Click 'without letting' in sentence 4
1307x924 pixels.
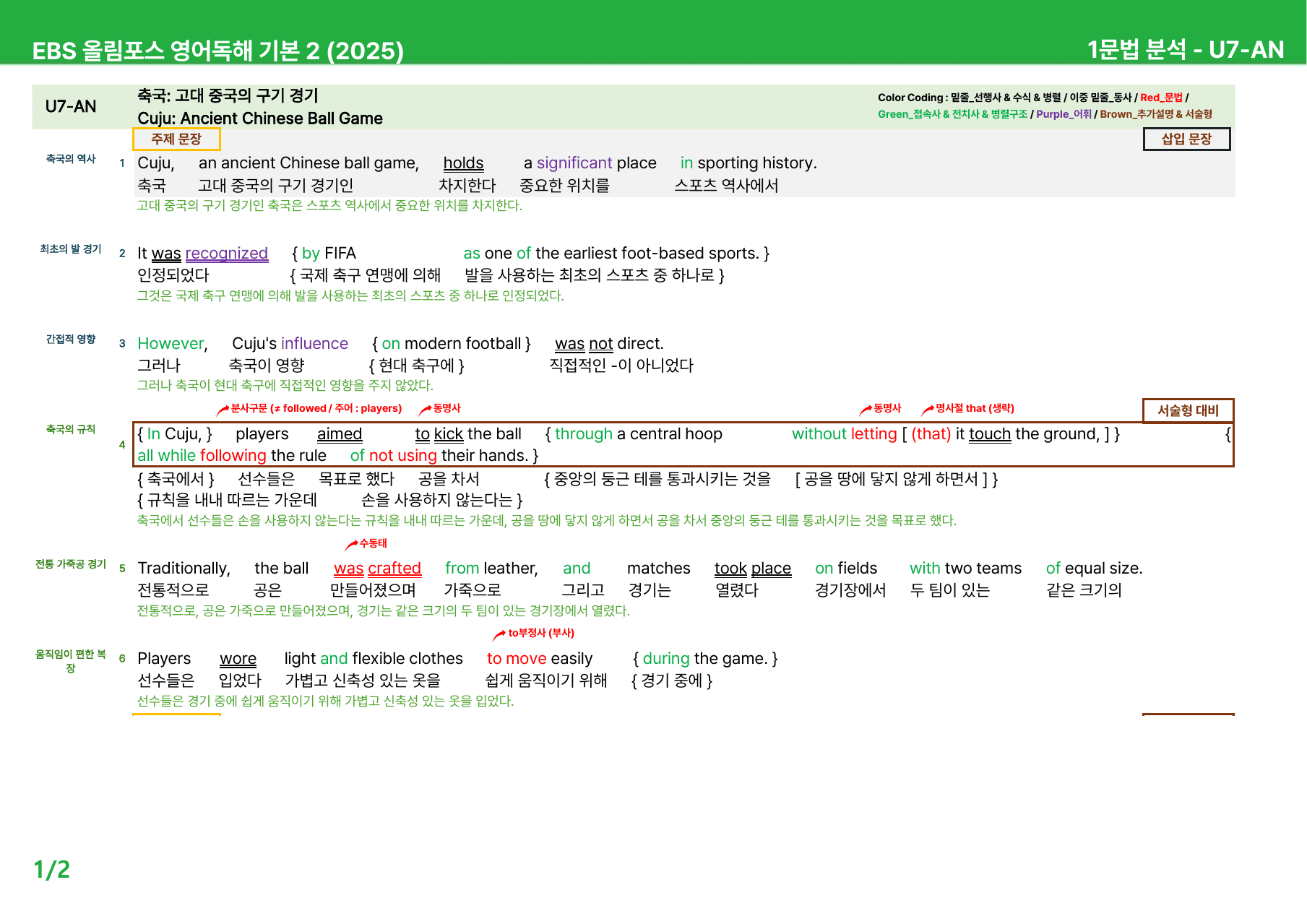tap(845, 434)
